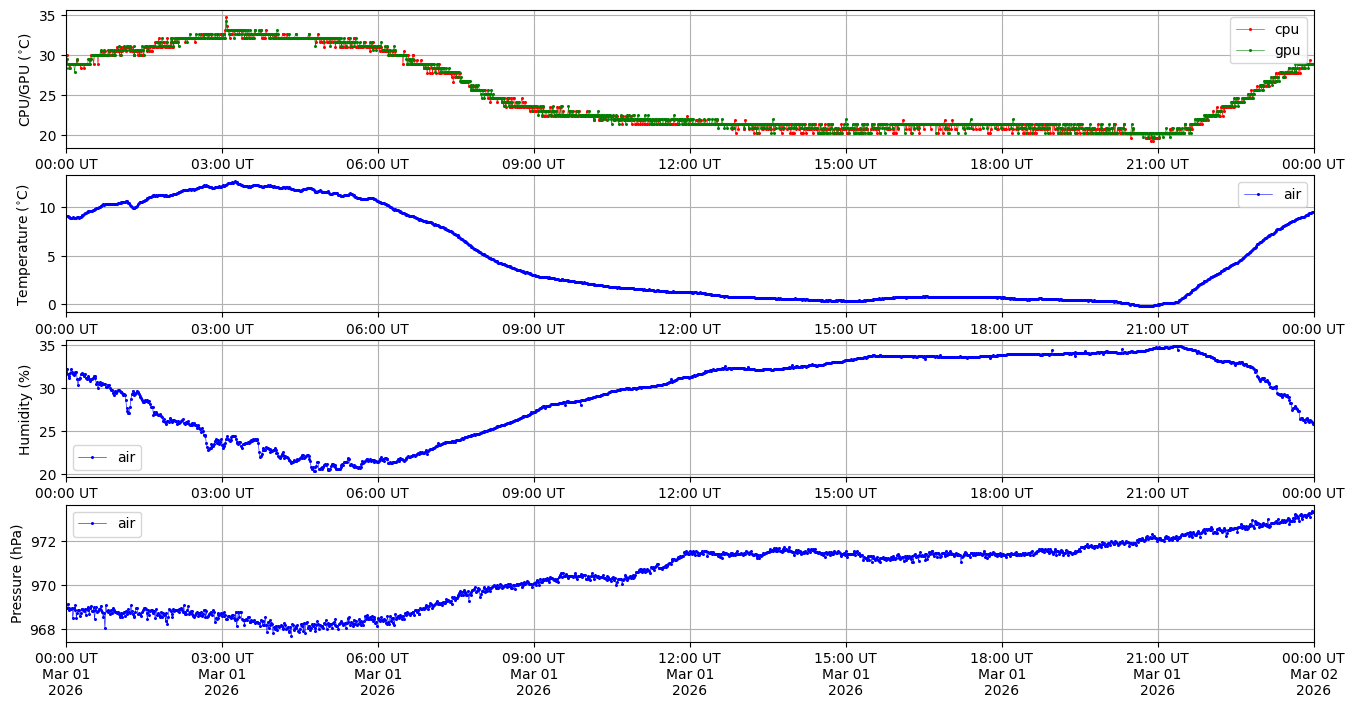Click 03:00 UT tick below the Temperature chart
Viewport: 1354px width, 708px height.
221,329
